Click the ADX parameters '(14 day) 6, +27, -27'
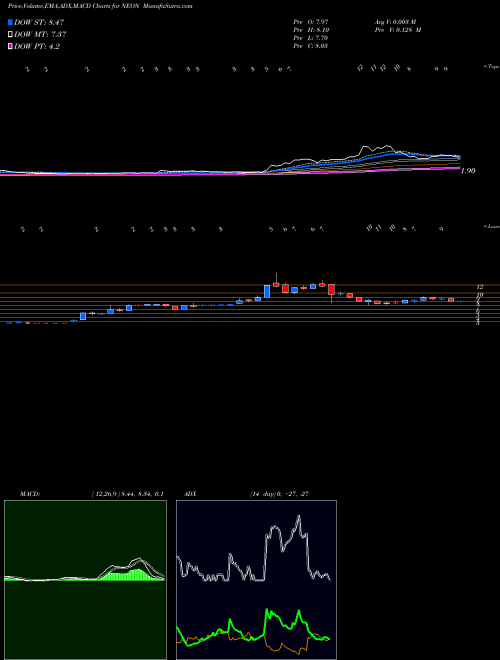The image size is (500, 660). click(x=279, y=494)
